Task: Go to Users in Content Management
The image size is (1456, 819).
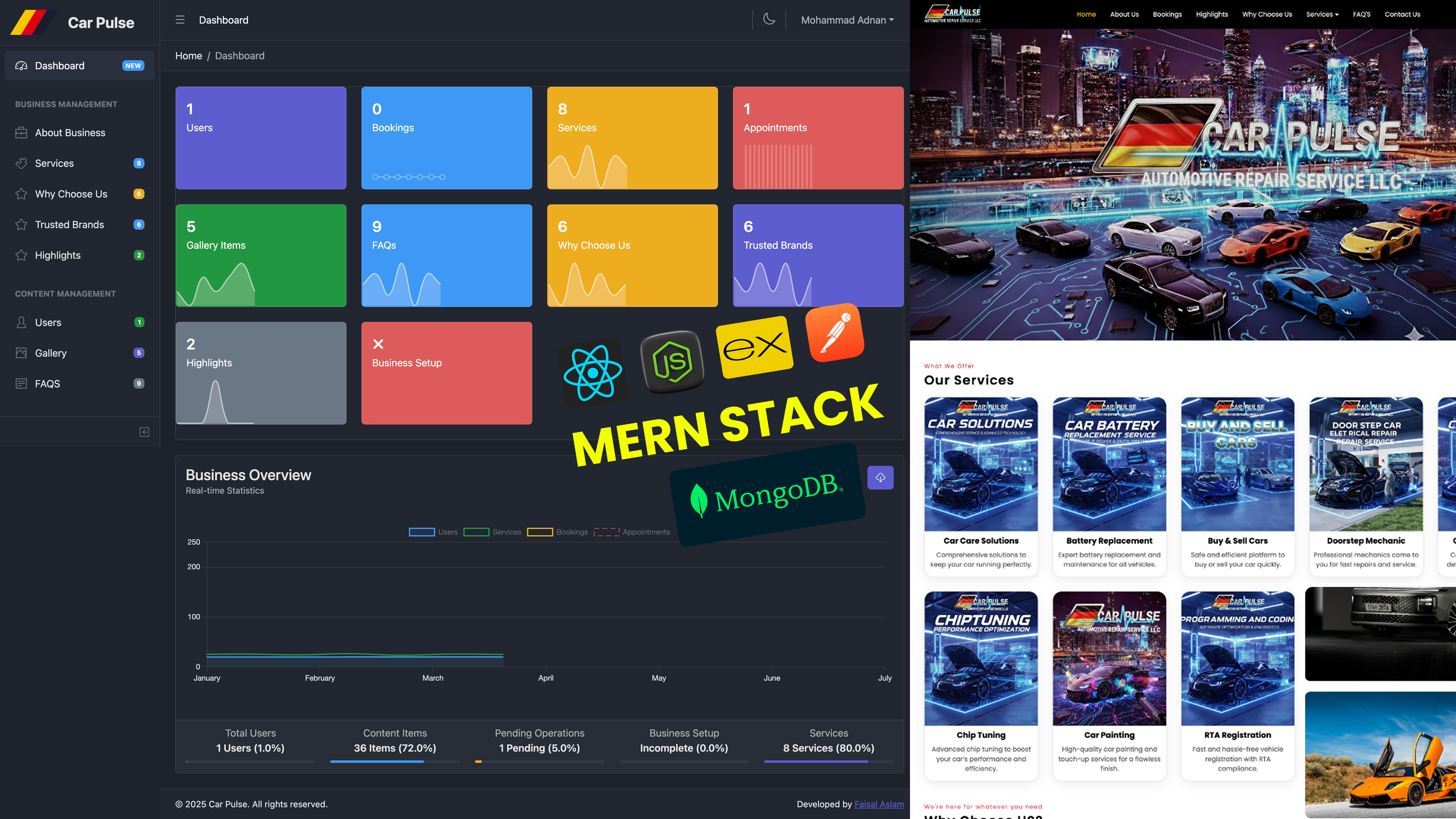Action: (48, 322)
